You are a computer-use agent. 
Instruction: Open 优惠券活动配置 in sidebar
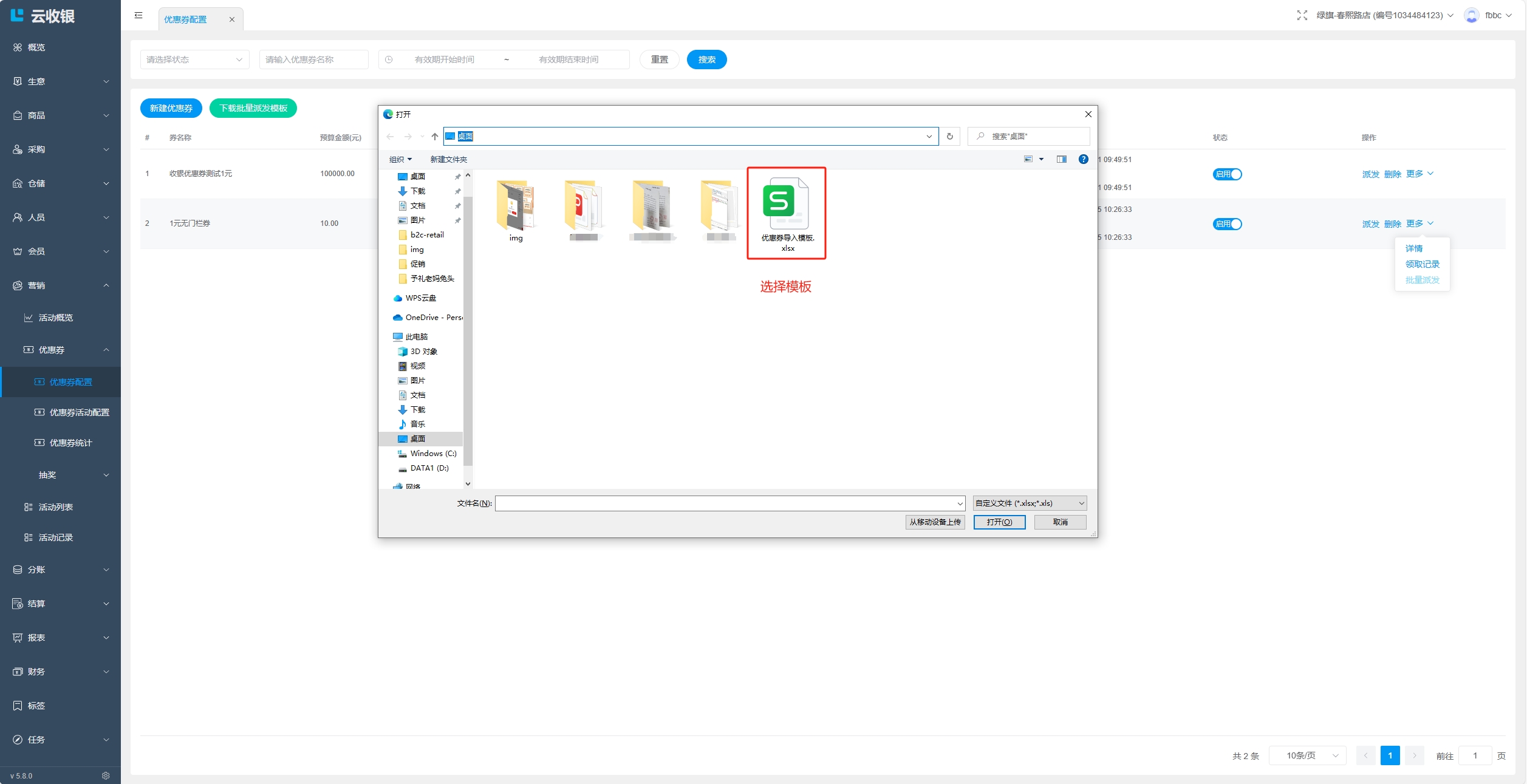(x=79, y=412)
